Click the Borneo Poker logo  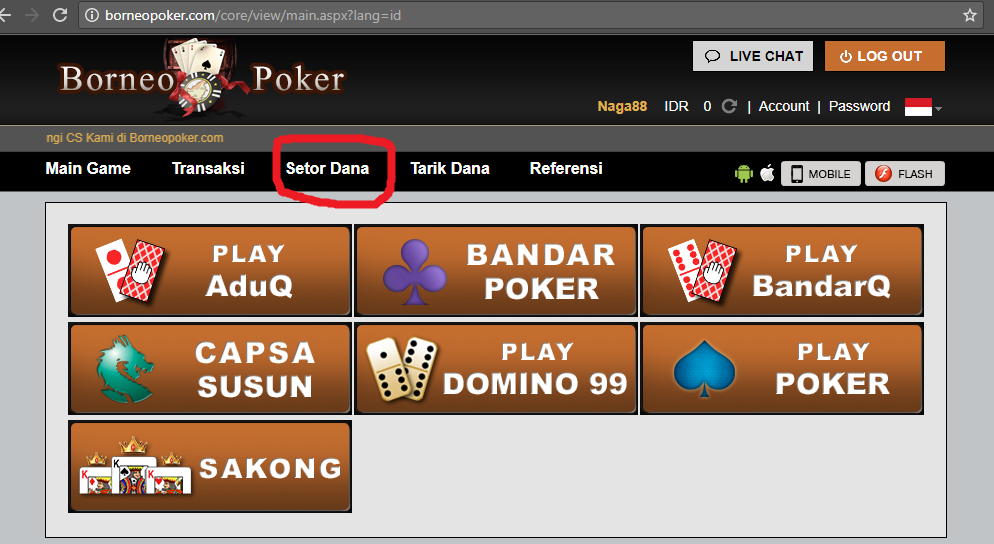(x=202, y=79)
